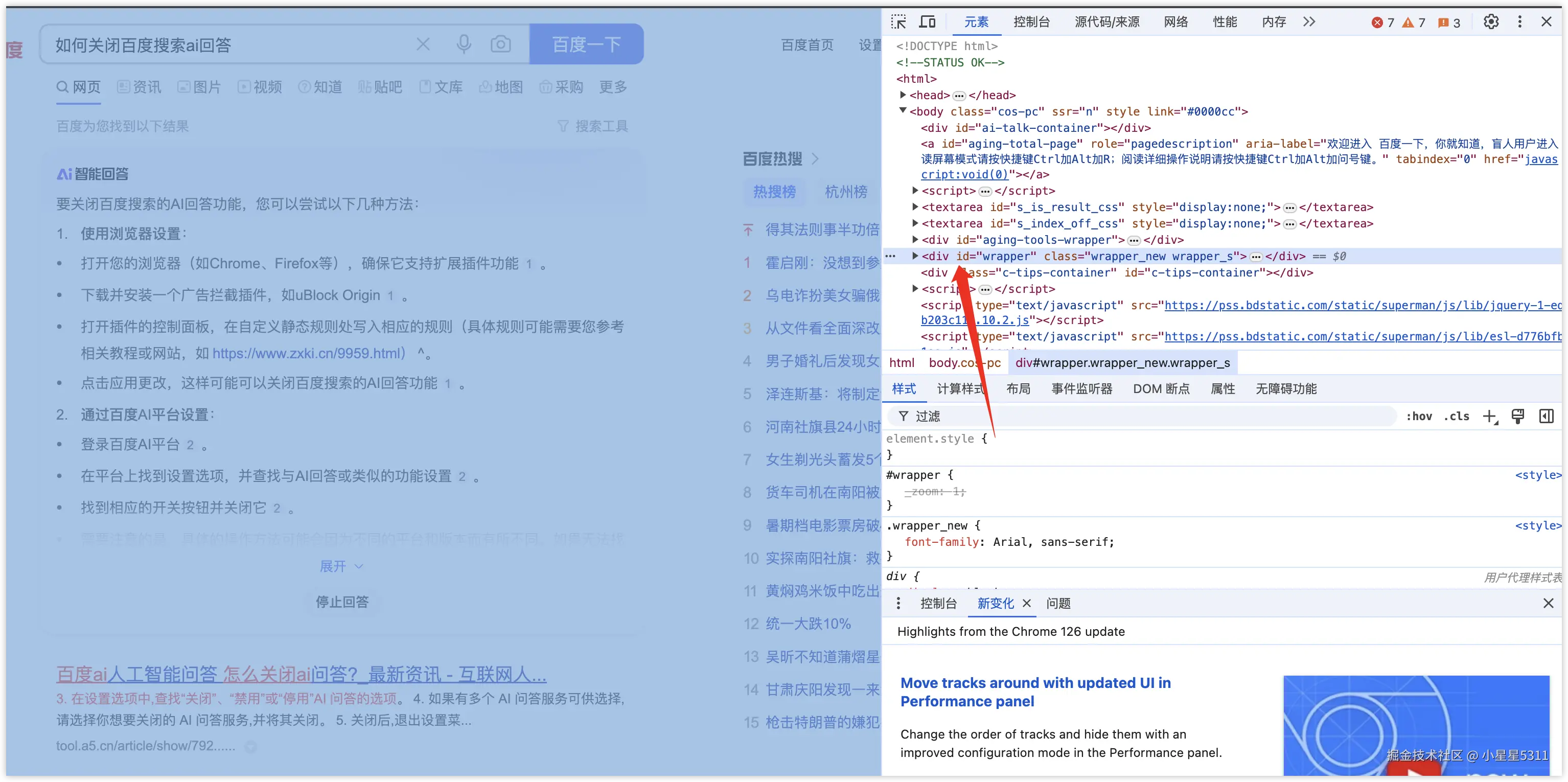Open the Performance panel update article link
The image size is (1568, 782).
click(1035, 692)
